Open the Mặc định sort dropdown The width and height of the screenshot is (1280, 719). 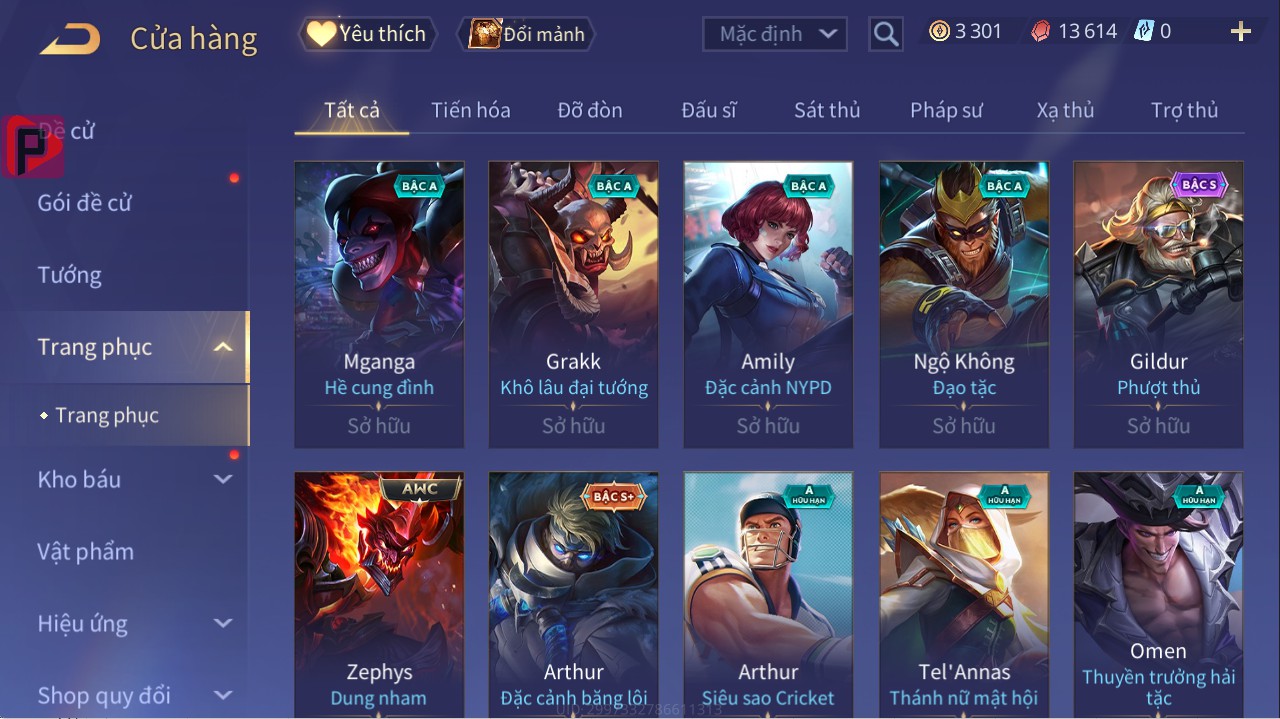(x=775, y=34)
